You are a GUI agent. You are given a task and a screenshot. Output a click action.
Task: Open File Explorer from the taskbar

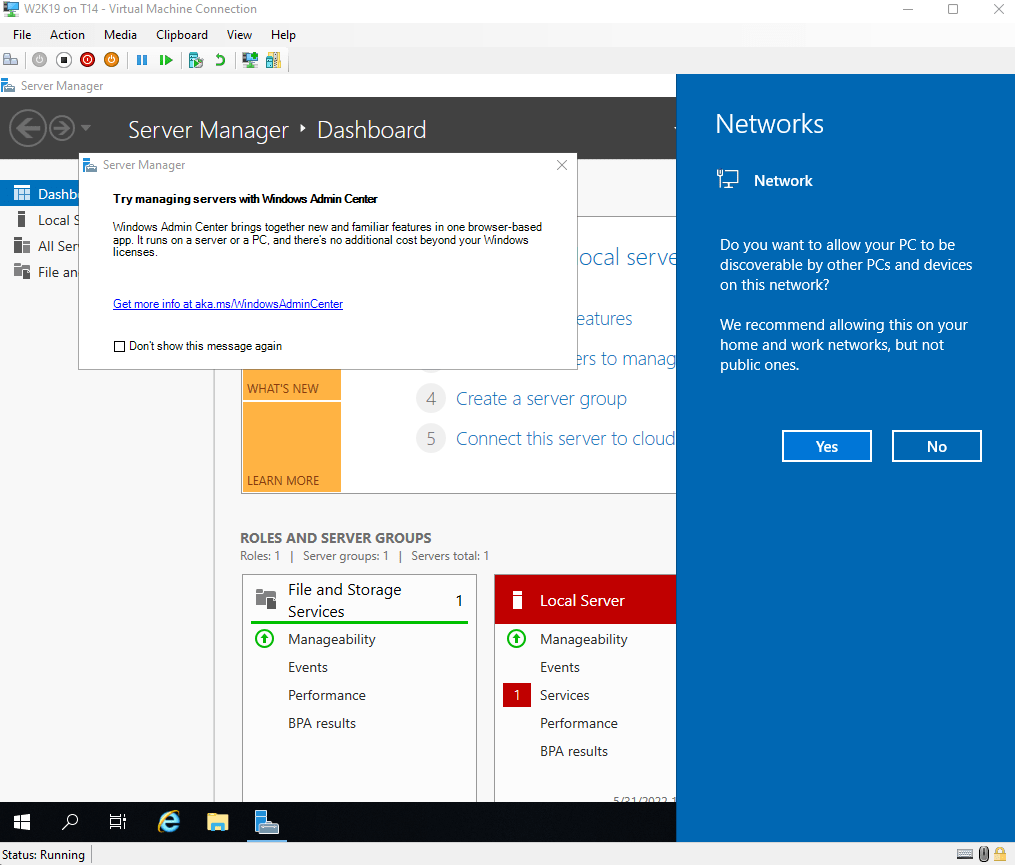point(218,822)
